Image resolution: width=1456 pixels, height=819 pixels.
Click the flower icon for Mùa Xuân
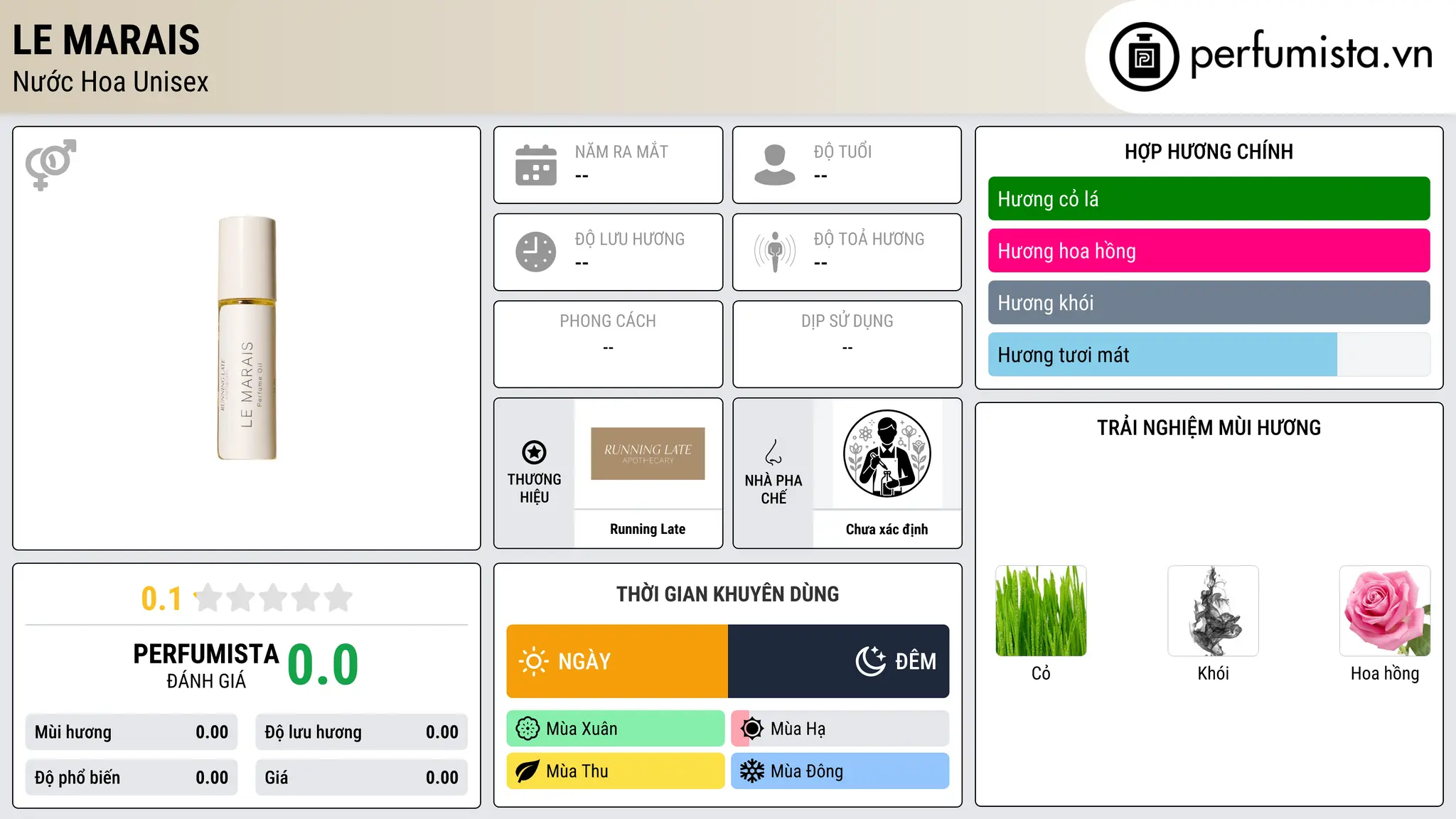tap(528, 729)
